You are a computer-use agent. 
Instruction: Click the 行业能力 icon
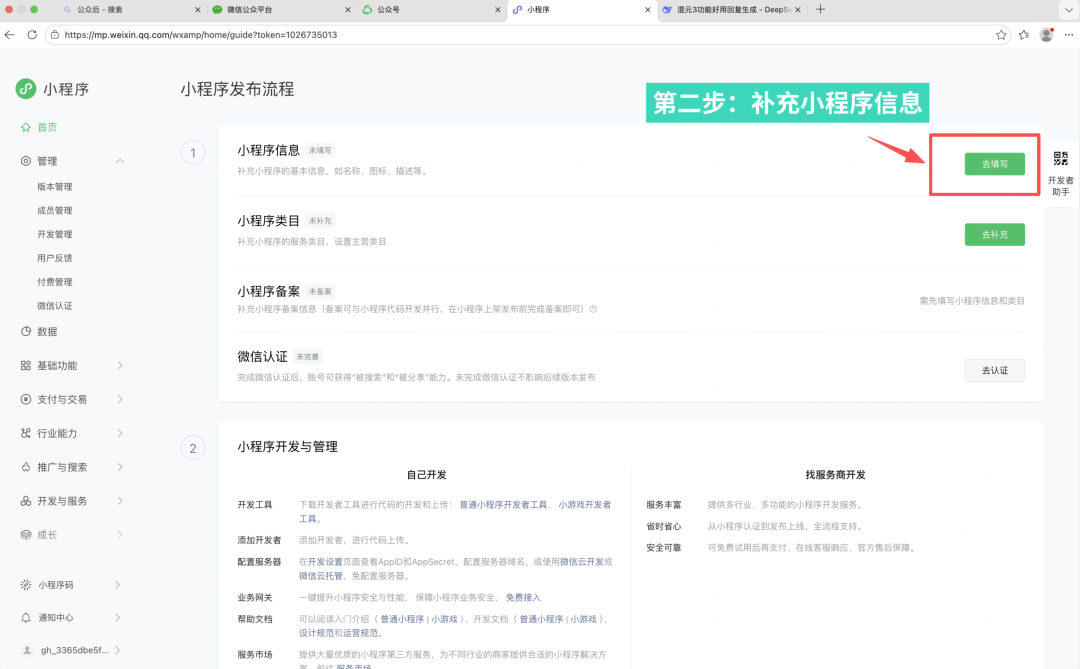click(25, 433)
